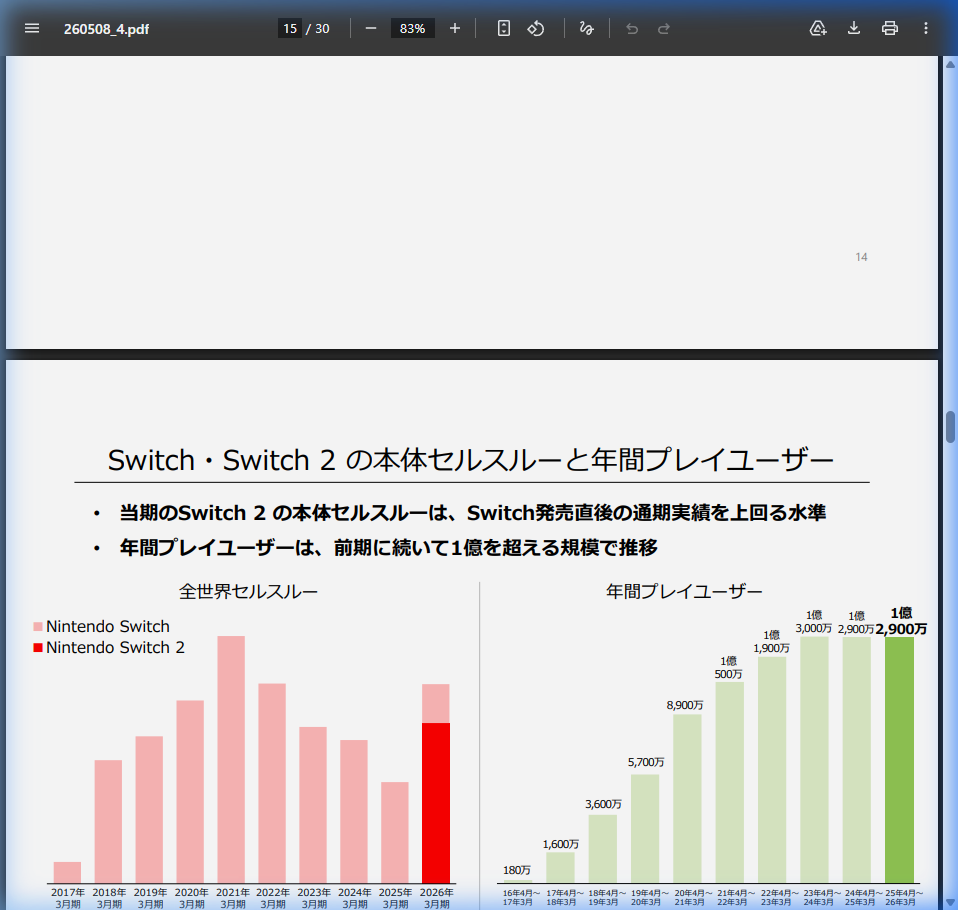The height and width of the screenshot is (910, 958).
Task: Click the 1,600万 bar label
Action: (560, 844)
